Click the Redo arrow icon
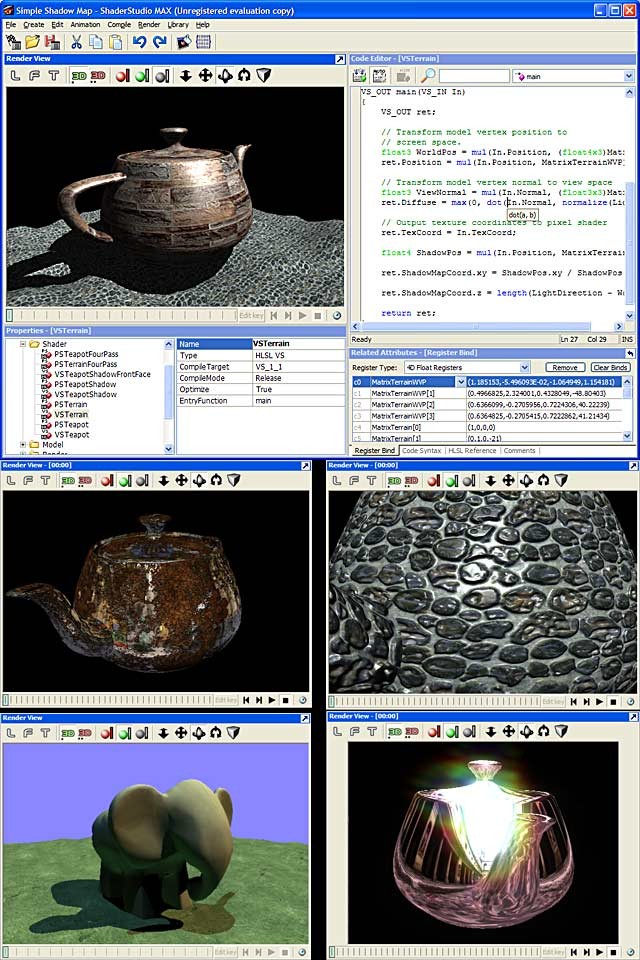The image size is (640, 960). click(160, 42)
